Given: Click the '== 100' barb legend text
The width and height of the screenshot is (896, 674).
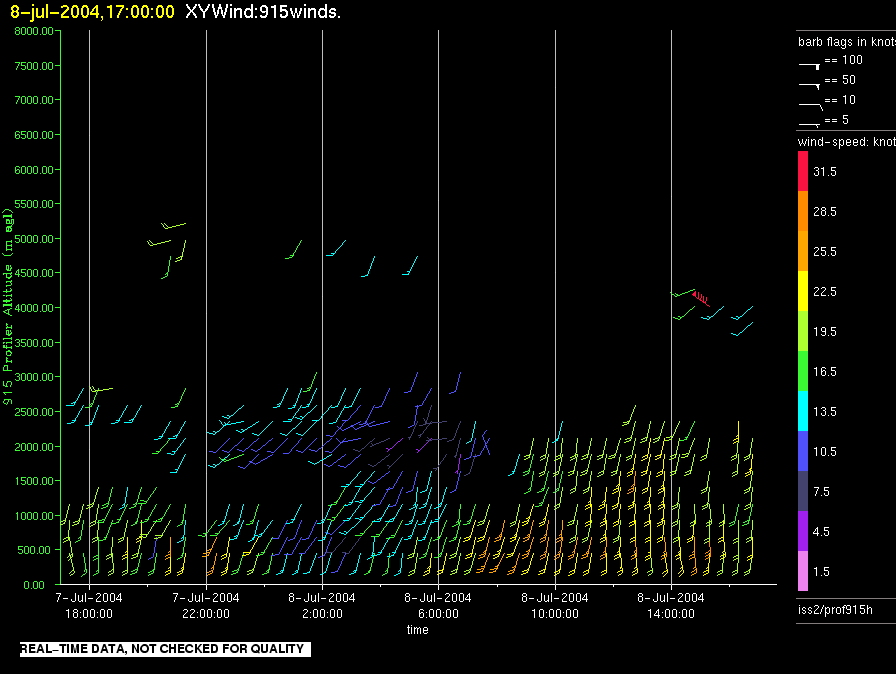Looking at the screenshot, I should point(843,59).
